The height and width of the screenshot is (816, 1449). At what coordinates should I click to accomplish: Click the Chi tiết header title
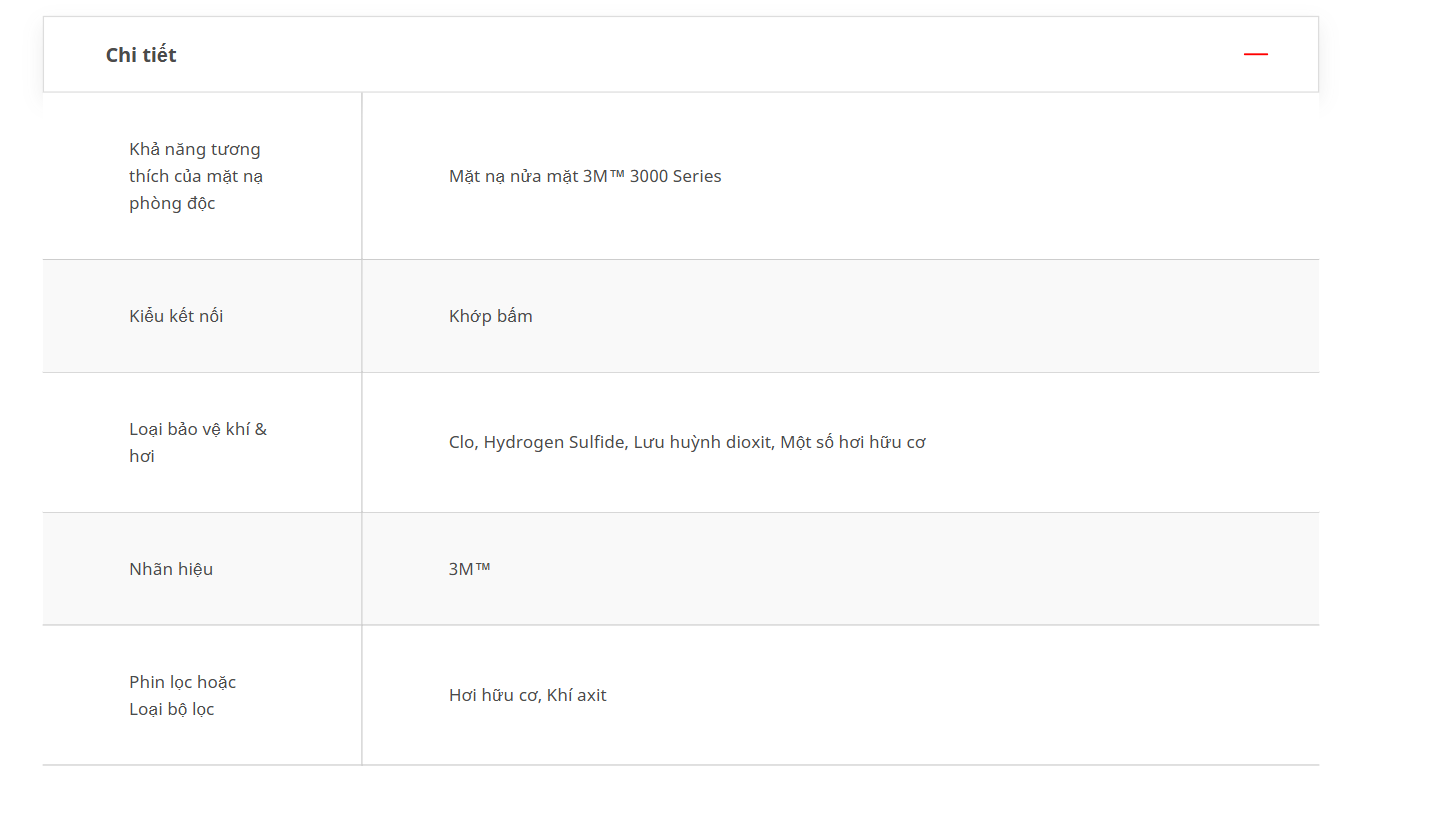(141, 55)
